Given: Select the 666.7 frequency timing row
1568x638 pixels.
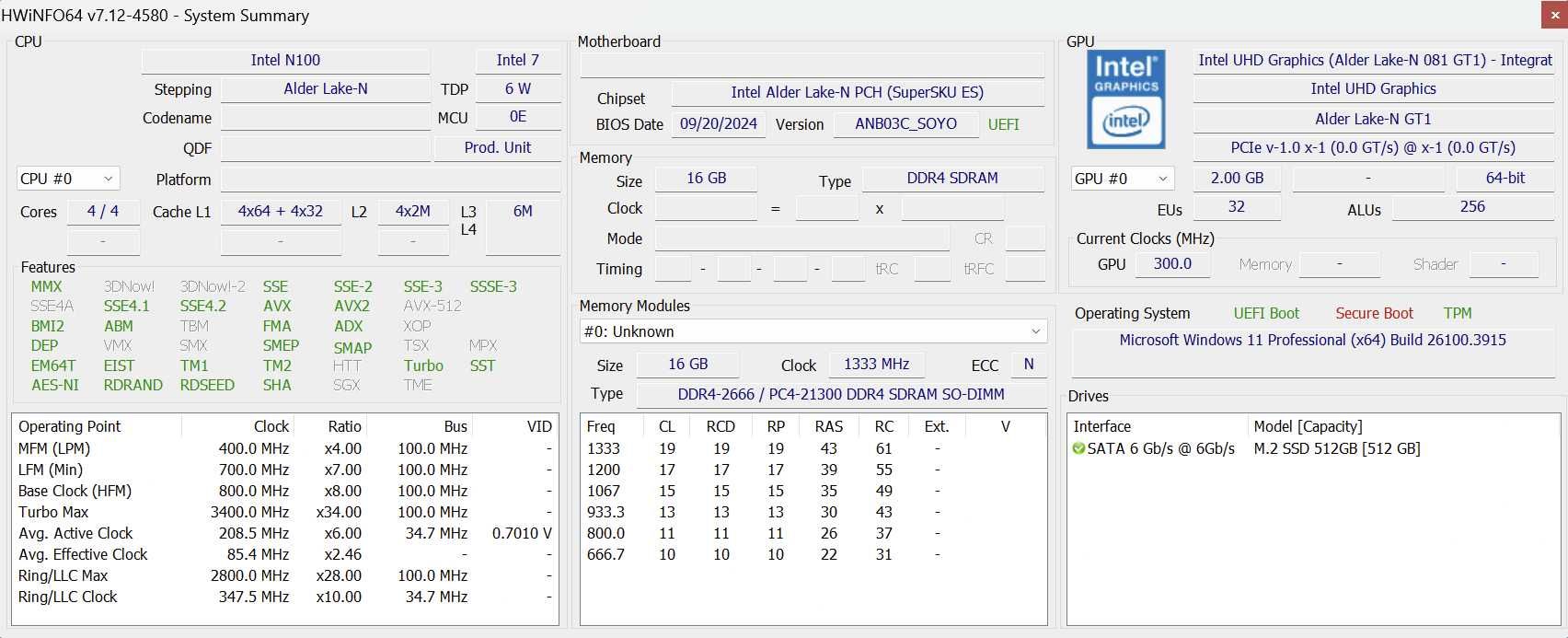Looking at the screenshot, I should [x=813, y=554].
